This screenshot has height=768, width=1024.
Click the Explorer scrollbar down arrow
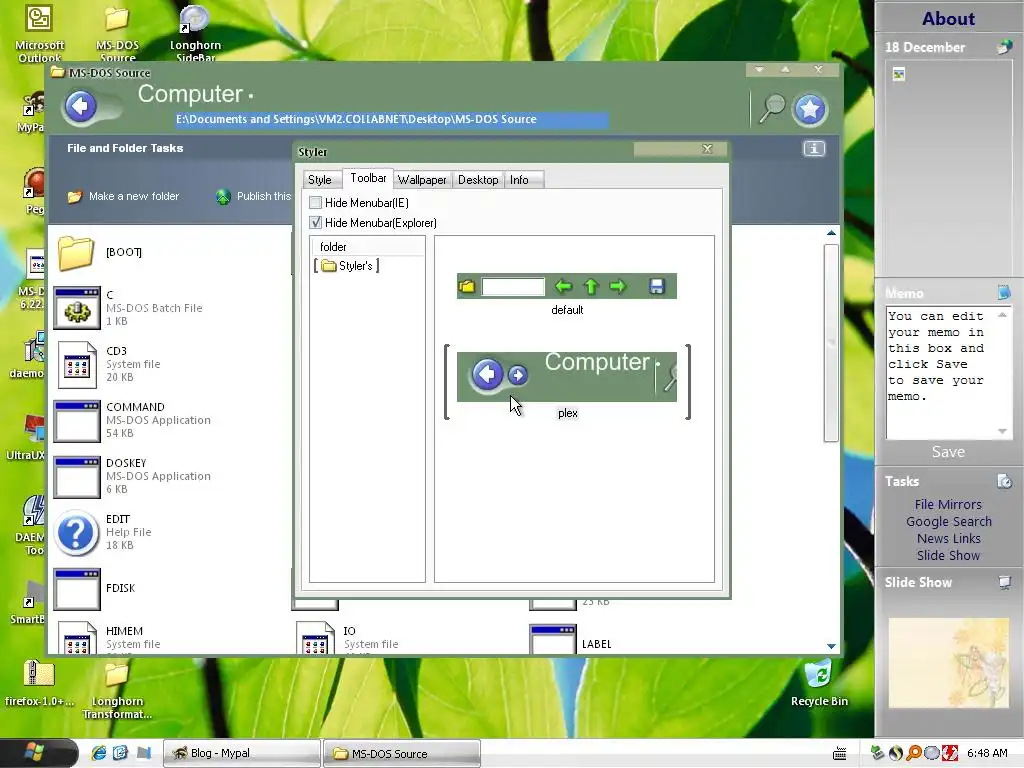(831, 646)
